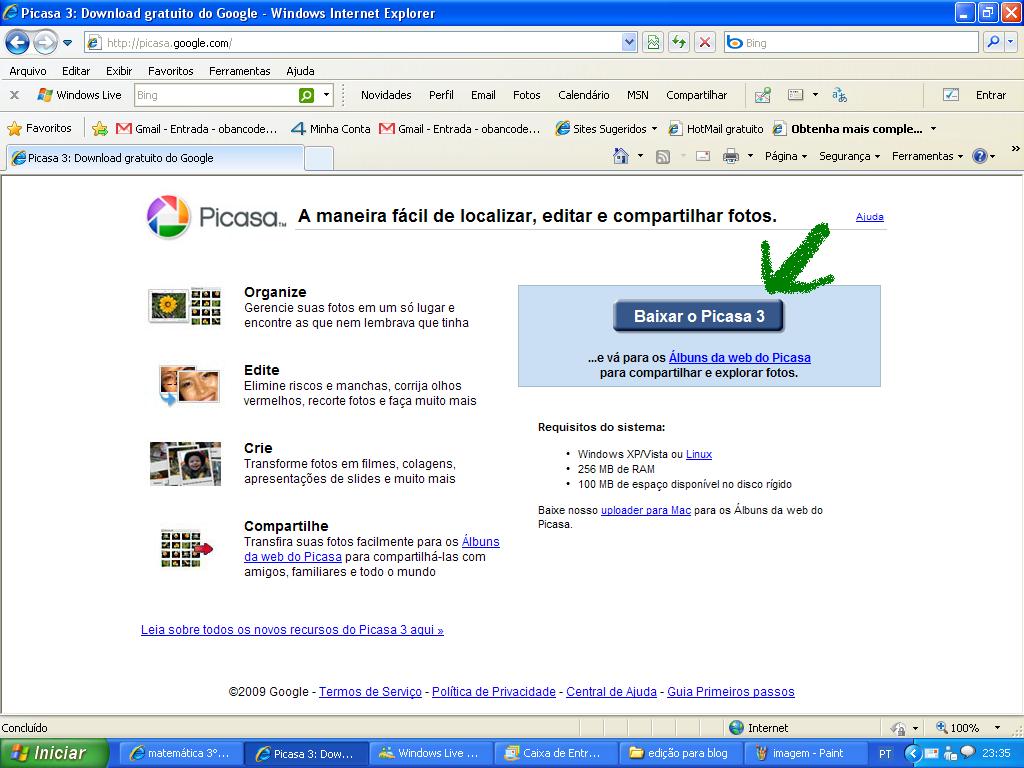Screen dimensions: 1024x768
Task: Open the HotMail gratuito favorite
Action: click(716, 129)
